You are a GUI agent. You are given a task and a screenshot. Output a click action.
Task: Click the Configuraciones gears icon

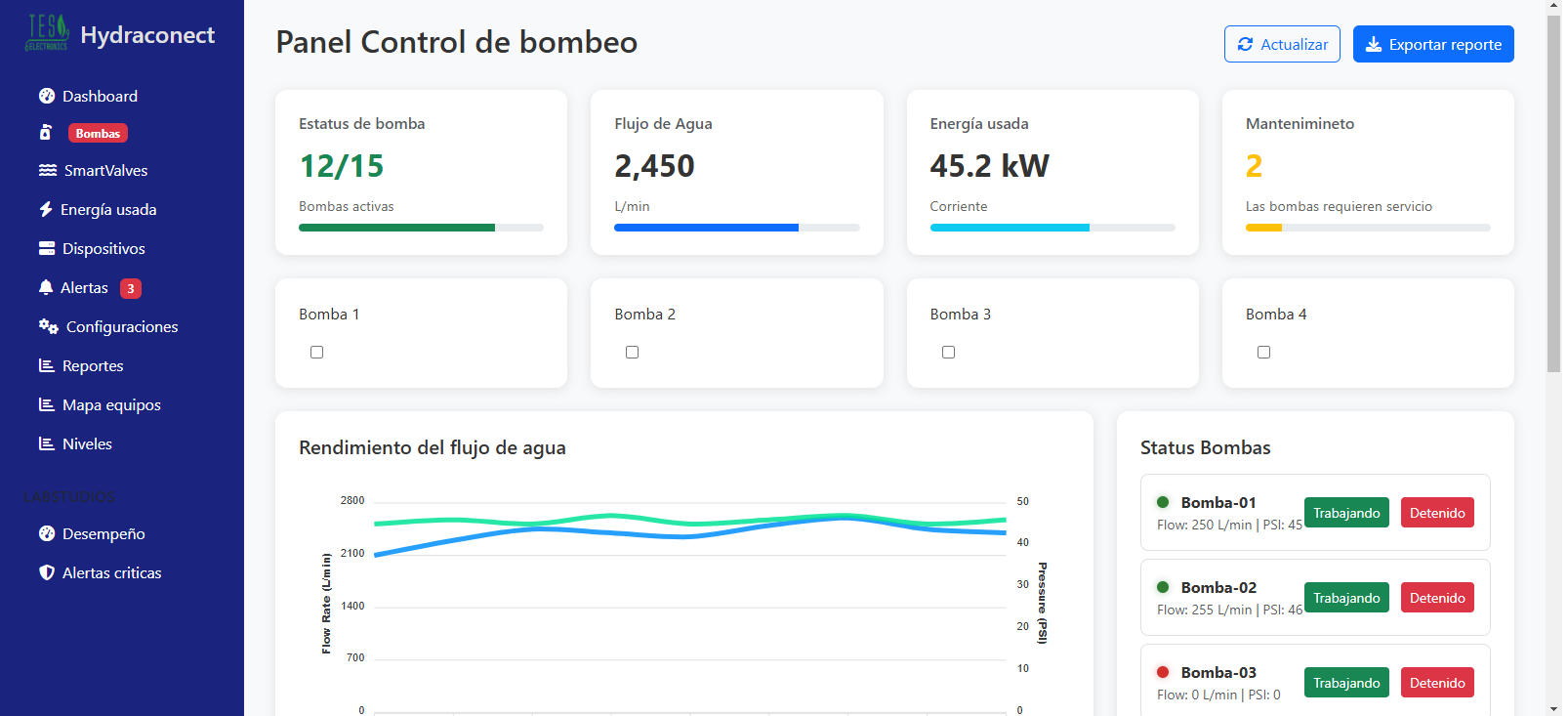tap(49, 326)
